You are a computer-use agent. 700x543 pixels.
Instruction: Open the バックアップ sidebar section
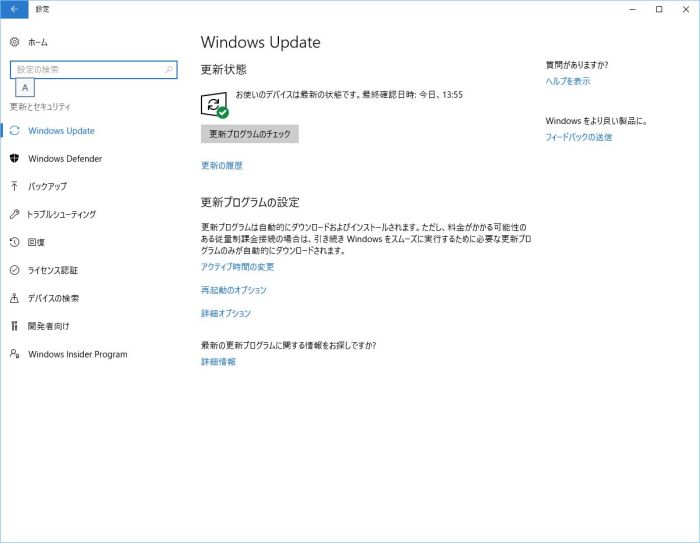click(47, 186)
